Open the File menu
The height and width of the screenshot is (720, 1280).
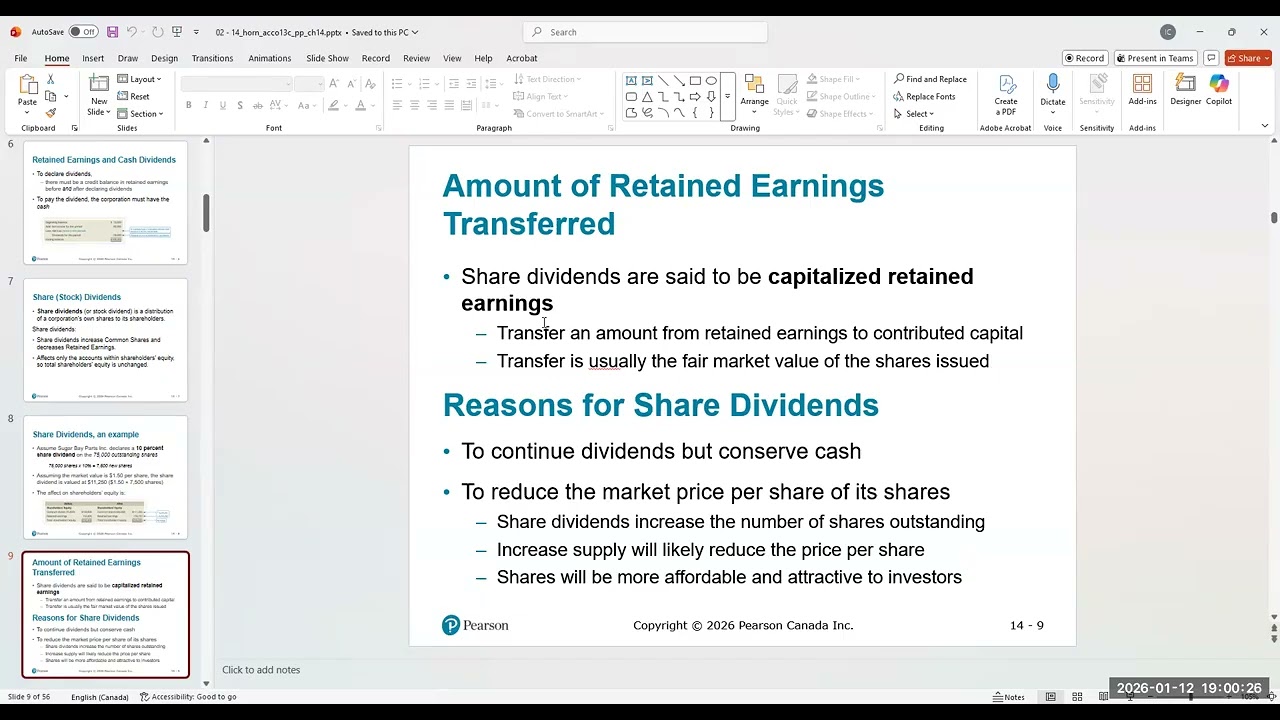point(20,58)
